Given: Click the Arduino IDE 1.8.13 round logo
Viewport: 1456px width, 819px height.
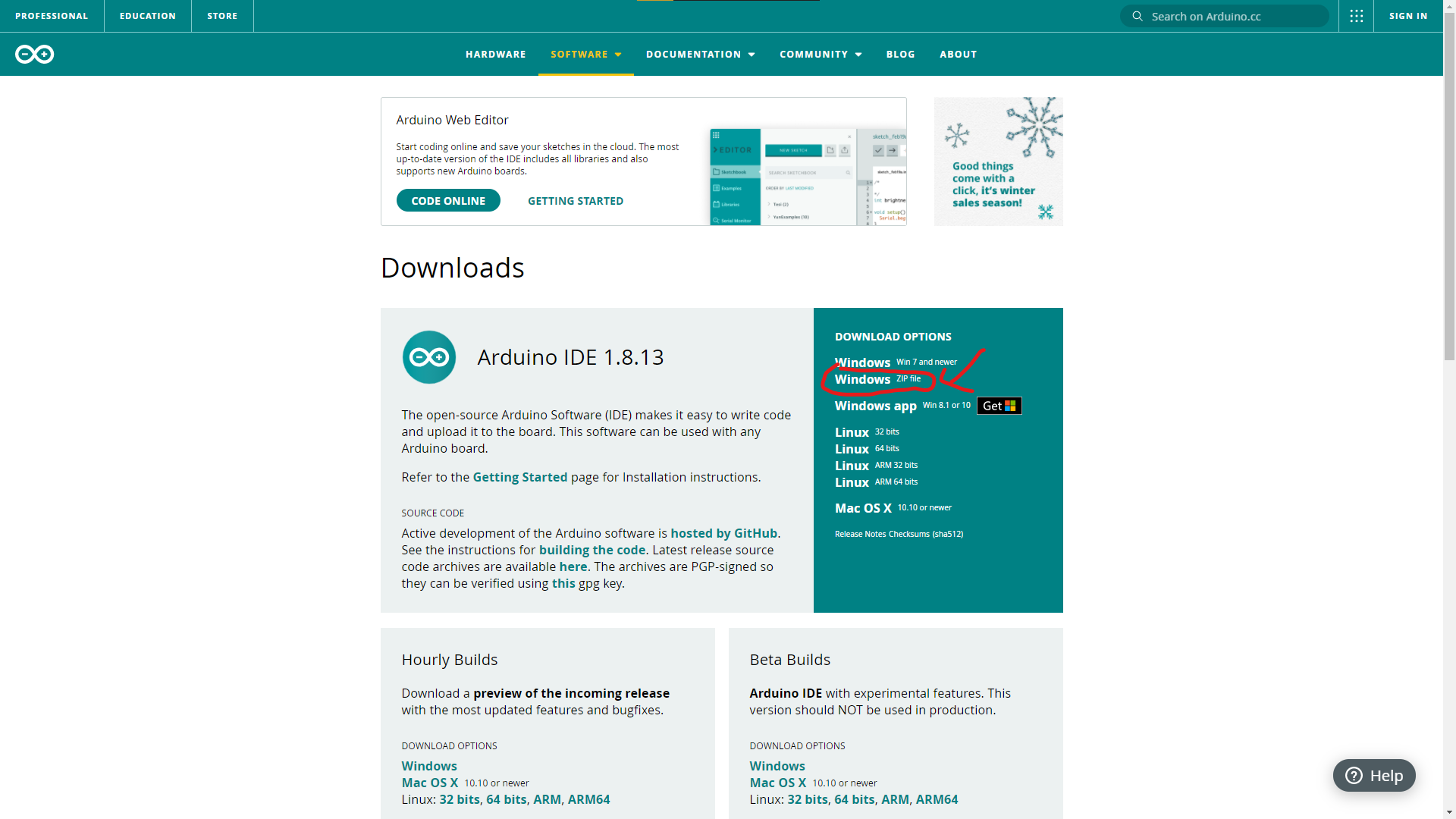Looking at the screenshot, I should coord(429,357).
